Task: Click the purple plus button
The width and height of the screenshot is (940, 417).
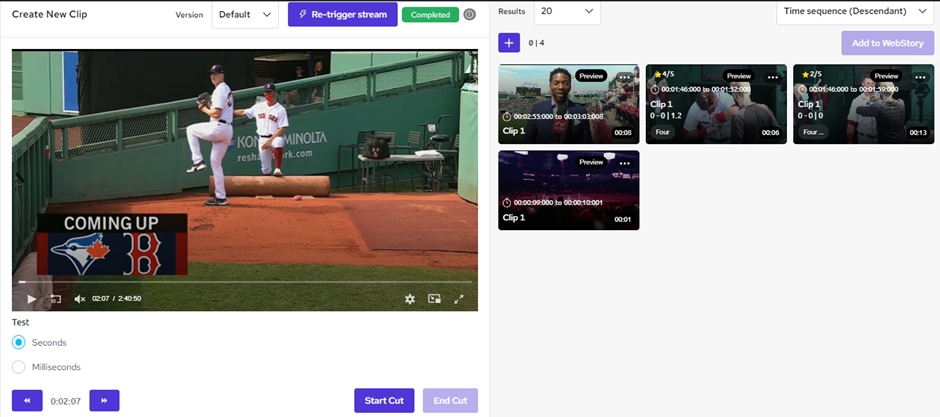Action: [x=509, y=43]
